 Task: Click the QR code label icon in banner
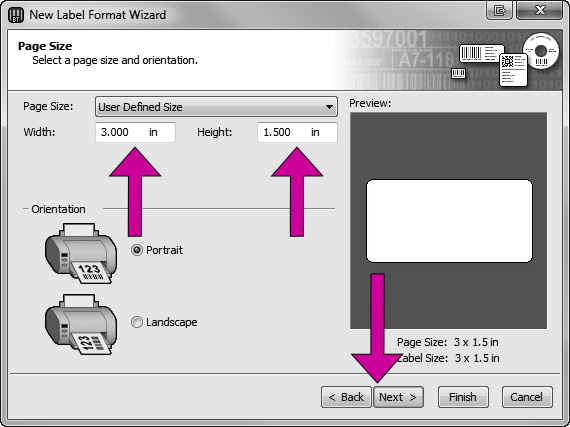tap(513, 70)
